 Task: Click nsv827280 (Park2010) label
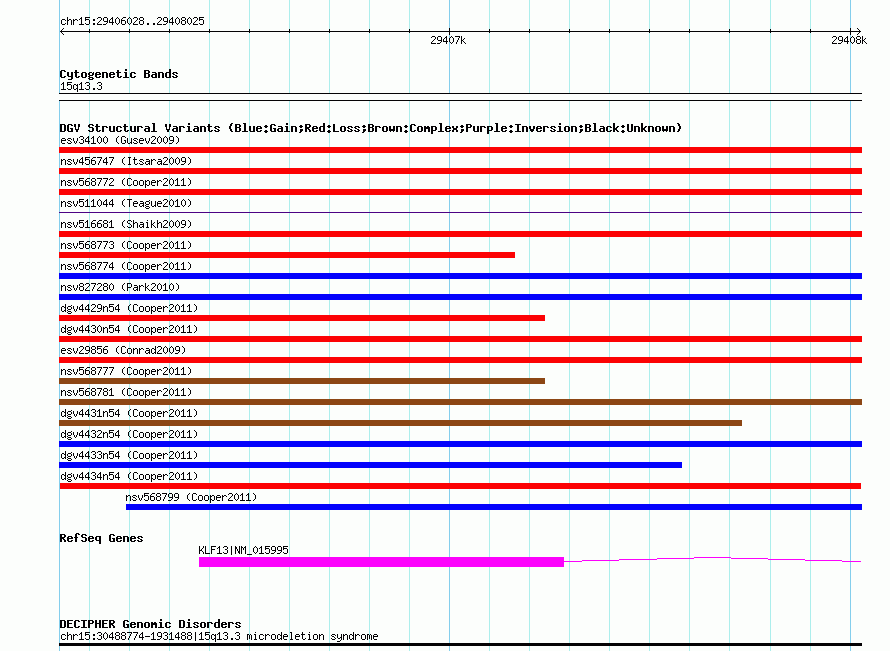pos(120,287)
